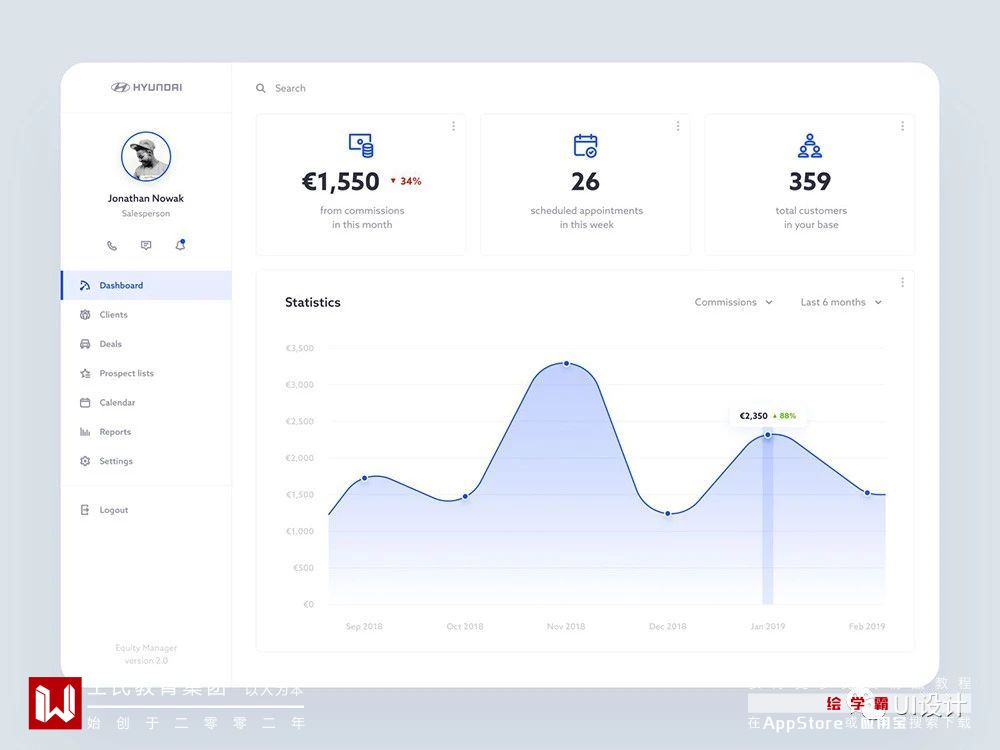Viewport: 1000px width, 750px height.
Task: Select the Dec 2018 data point
Action: tap(668, 513)
